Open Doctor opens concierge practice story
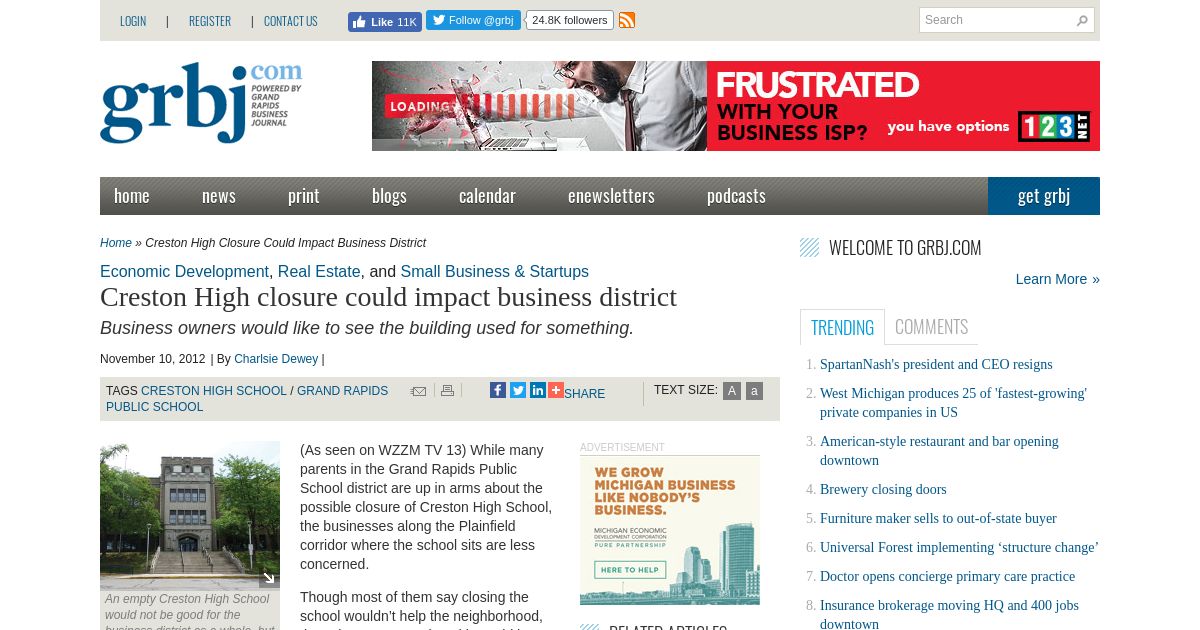 (947, 577)
